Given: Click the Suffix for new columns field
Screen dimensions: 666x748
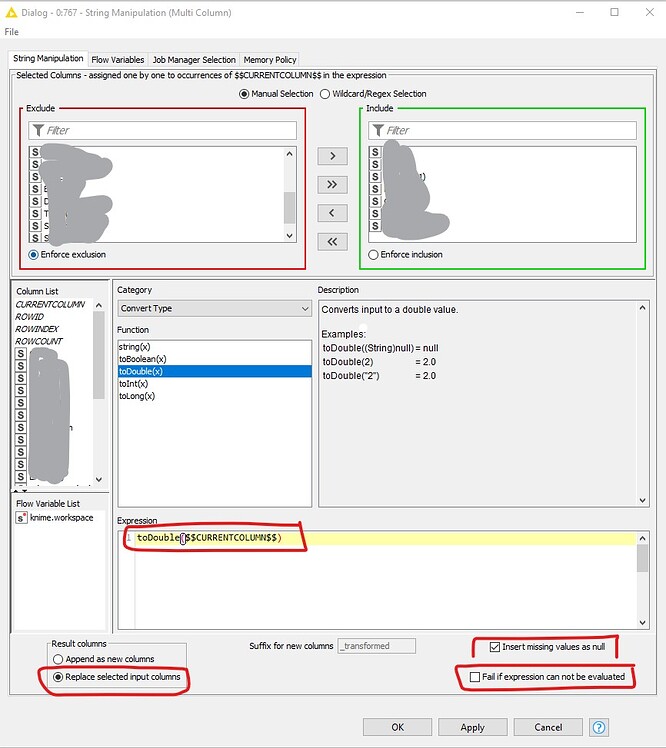Looking at the screenshot, I should pos(376,646).
